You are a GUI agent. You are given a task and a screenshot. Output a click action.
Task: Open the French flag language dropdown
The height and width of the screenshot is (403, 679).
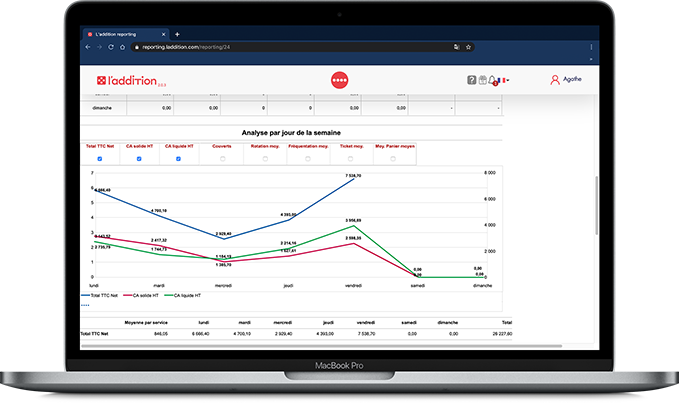tap(505, 80)
